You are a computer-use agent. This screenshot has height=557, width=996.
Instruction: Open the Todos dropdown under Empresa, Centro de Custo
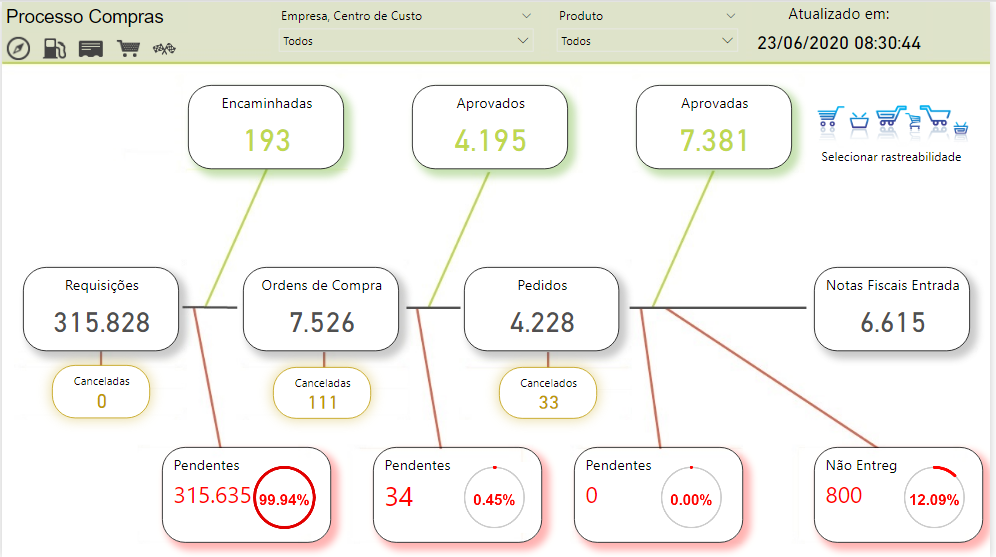tap(405, 41)
